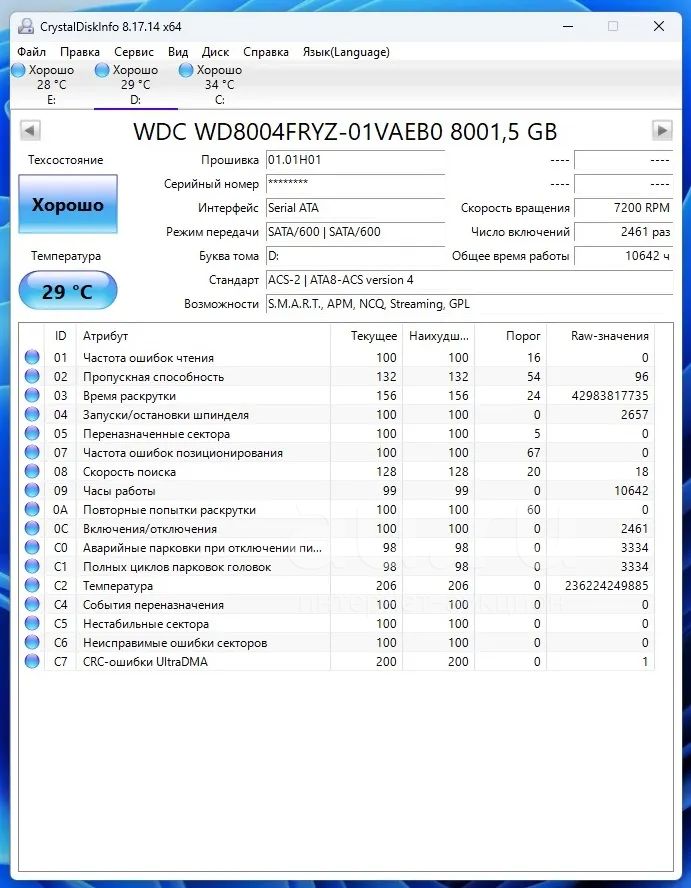Click the Порог column header
Screen dimensions: 691x888
510,336
